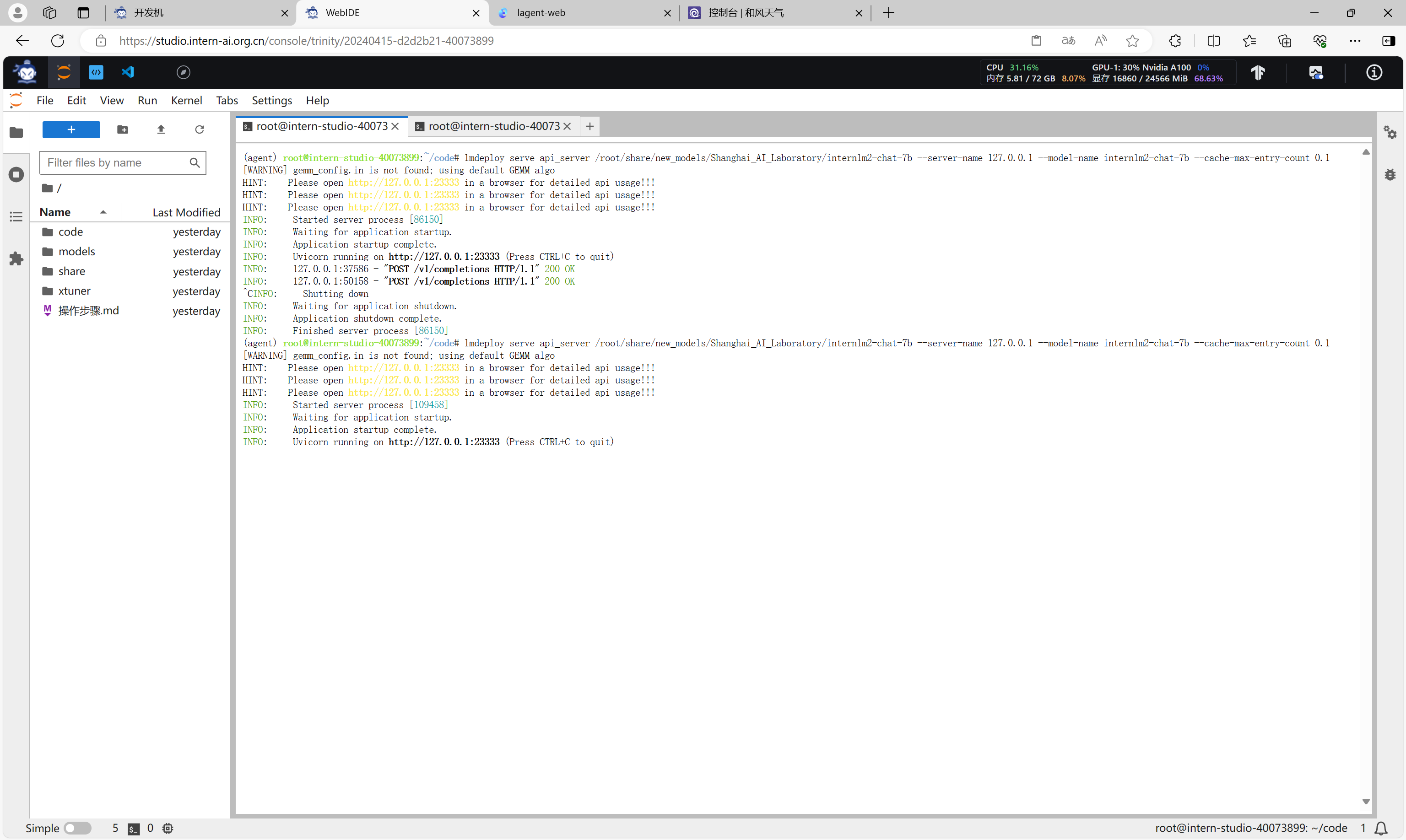Open the Settings menu

coord(272,100)
